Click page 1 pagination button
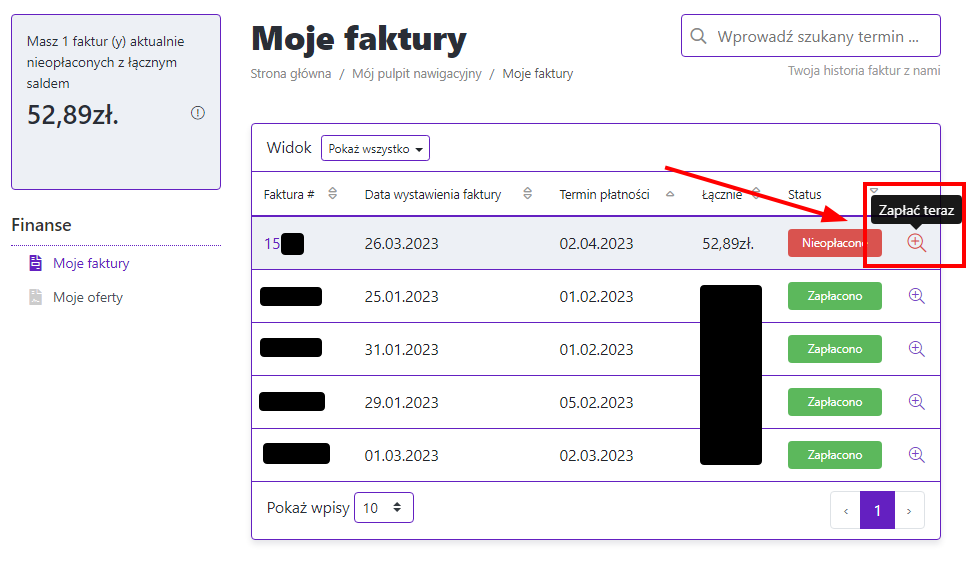 click(877, 510)
